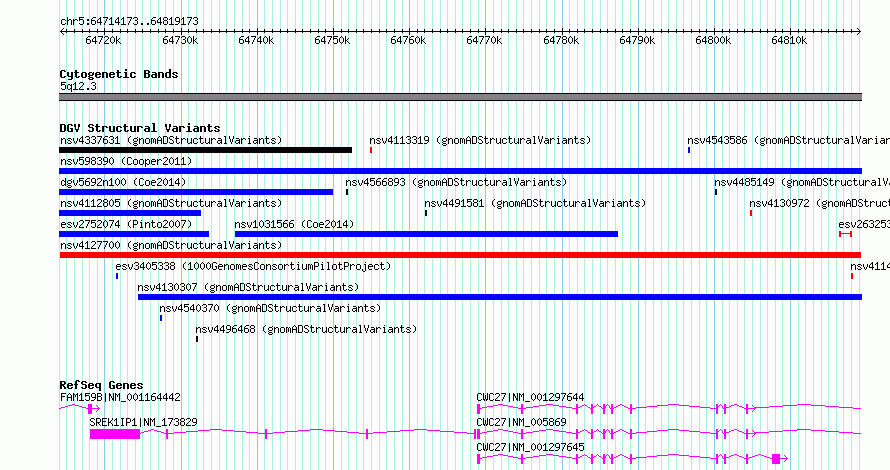Open nsv4112805 variant label

pos(171,203)
